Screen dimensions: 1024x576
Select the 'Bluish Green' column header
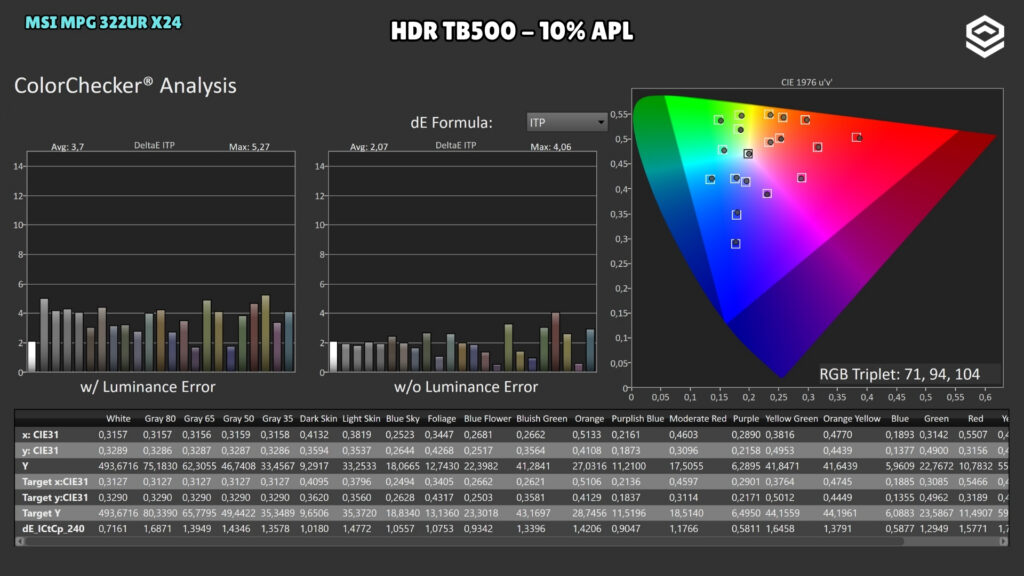(541, 419)
